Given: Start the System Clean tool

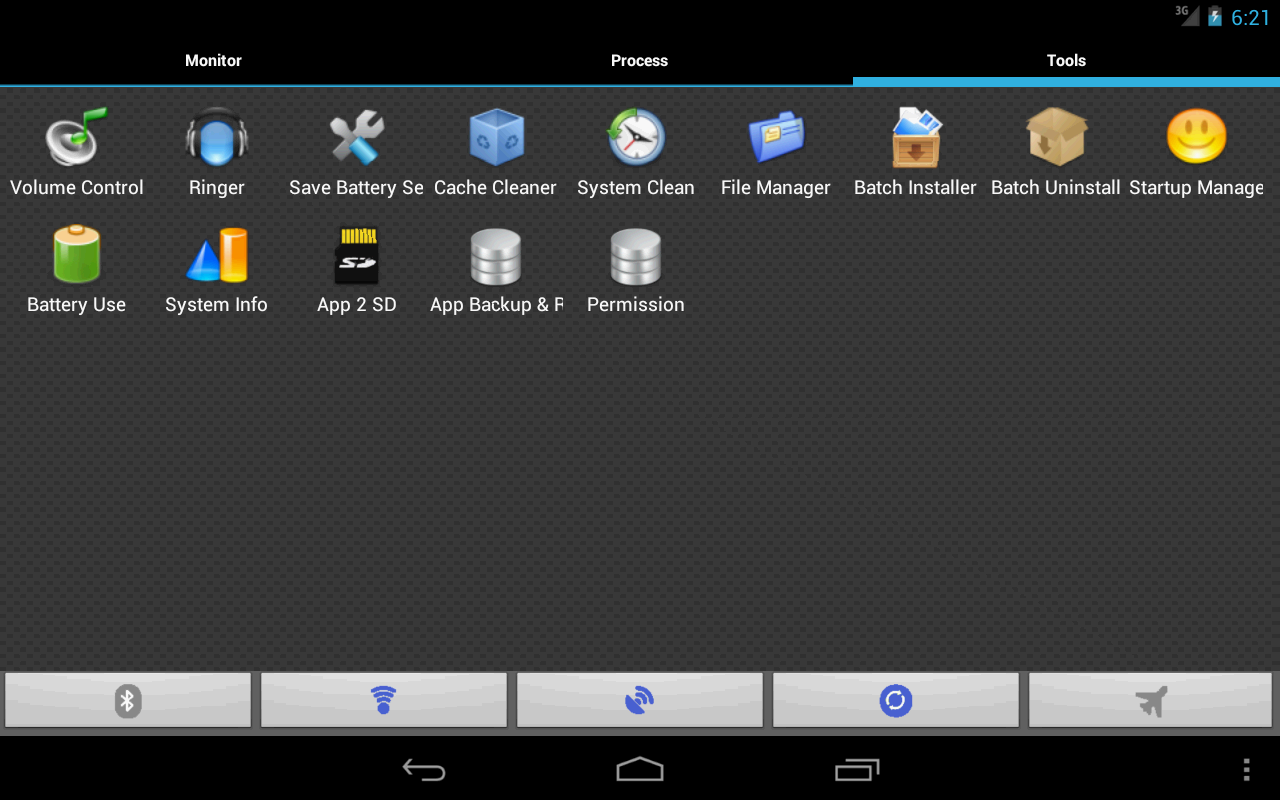Looking at the screenshot, I should pyautogui.click(x=636, y=150).
